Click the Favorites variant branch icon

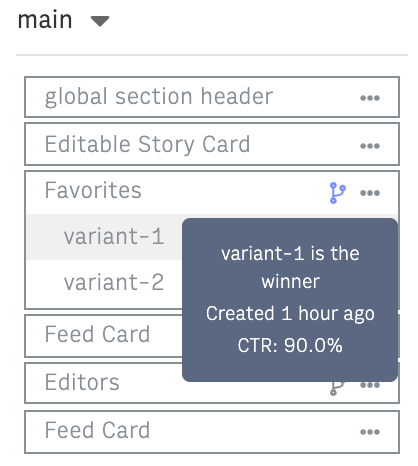[337, 193]
